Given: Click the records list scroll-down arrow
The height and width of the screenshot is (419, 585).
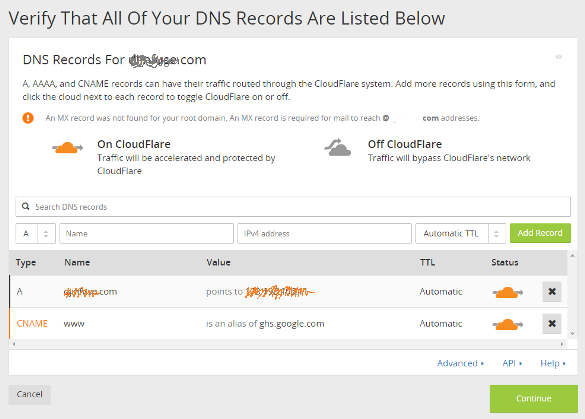Looking at the screenshot, I should tap(572, 334).
